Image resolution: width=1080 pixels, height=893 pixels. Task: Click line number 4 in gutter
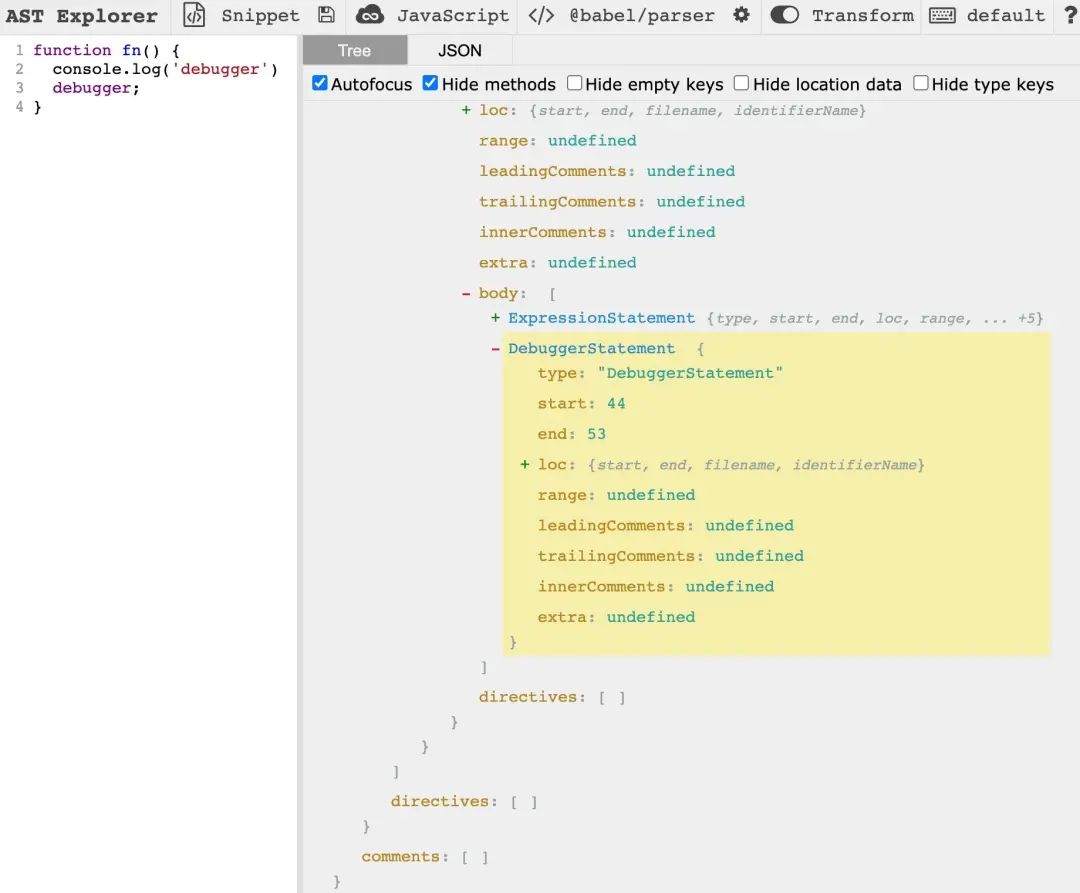coord(19,107)
